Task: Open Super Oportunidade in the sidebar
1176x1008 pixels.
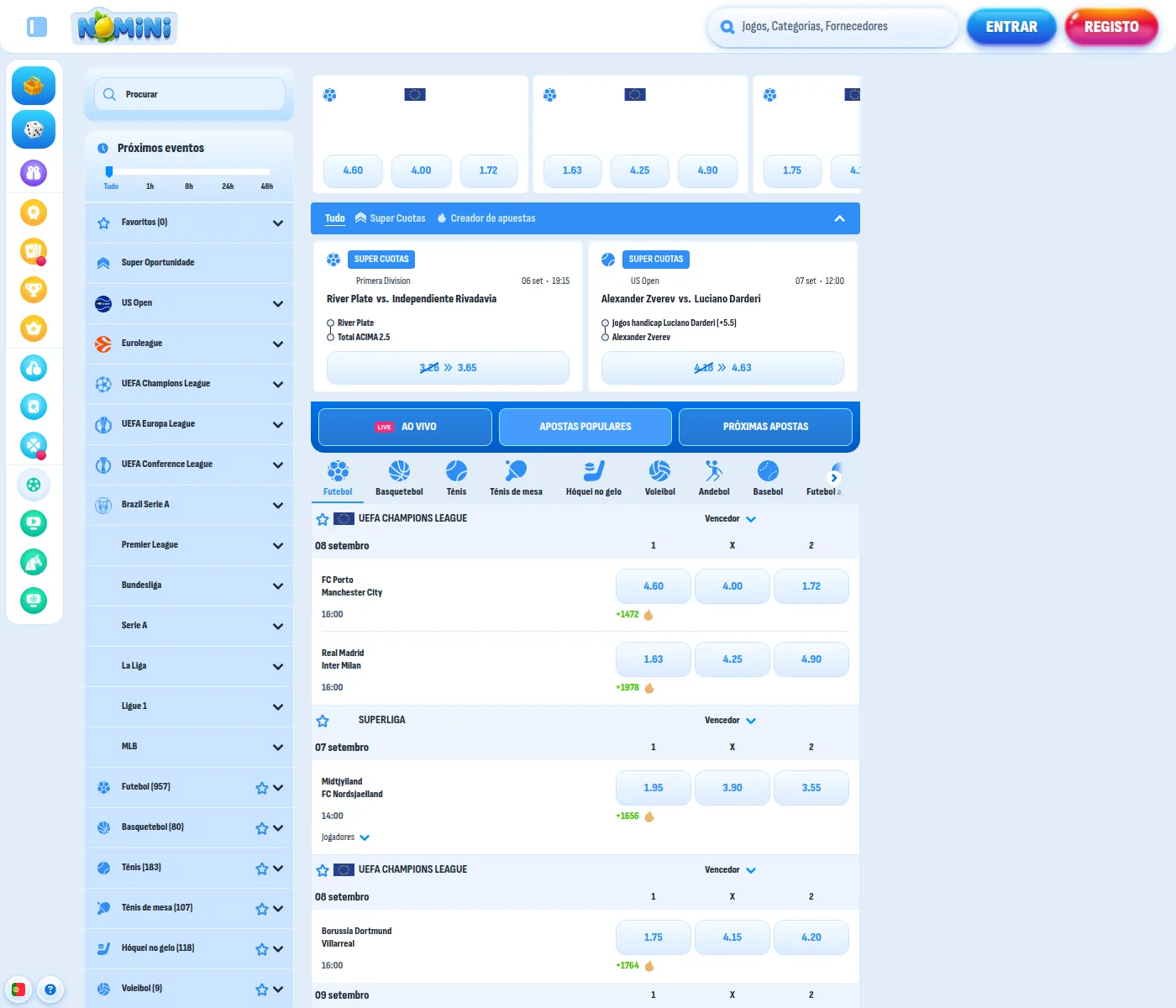Action: (x=189, y=263)
